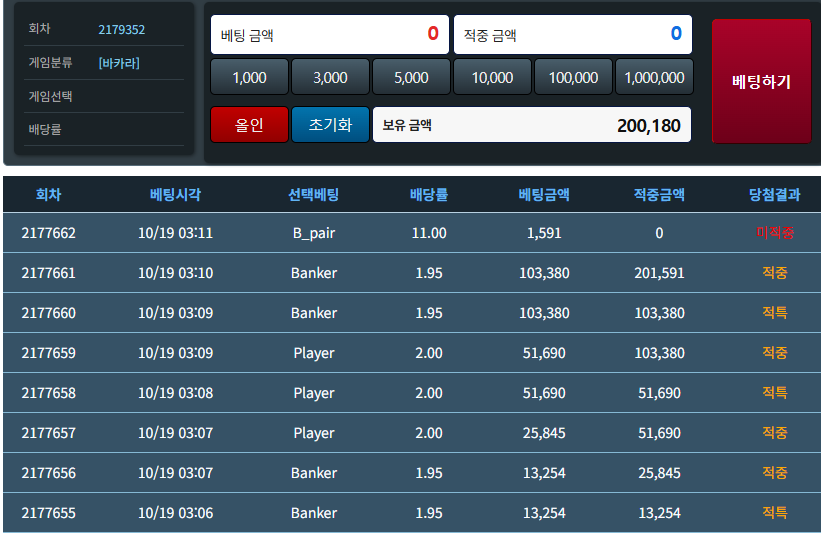Click the 적중 금액 field
The width and height of the screenshot is (821, 533).
click(573, 35)
